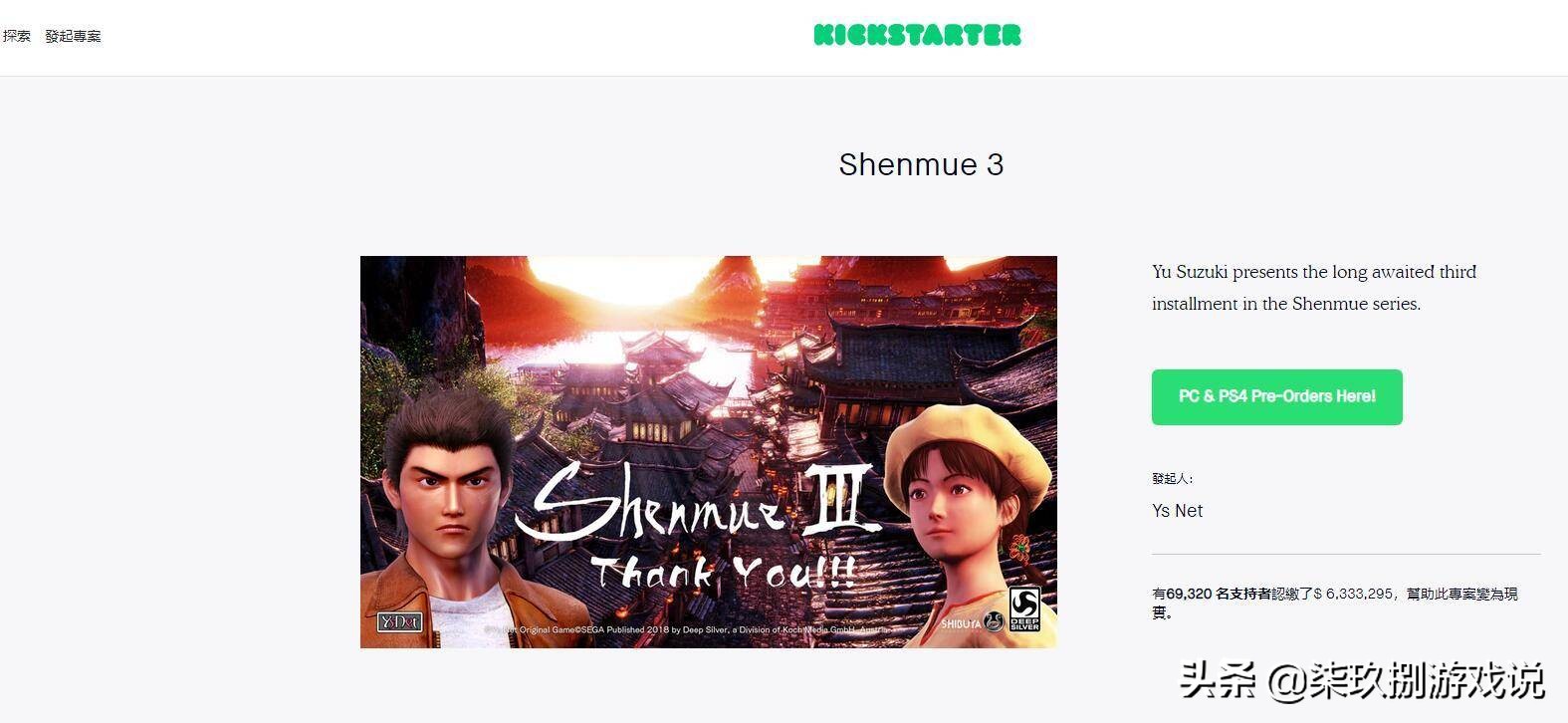Click the Shibuya logo in the banner
This screenshot has width=1568, height=723.
coord(972,622)
